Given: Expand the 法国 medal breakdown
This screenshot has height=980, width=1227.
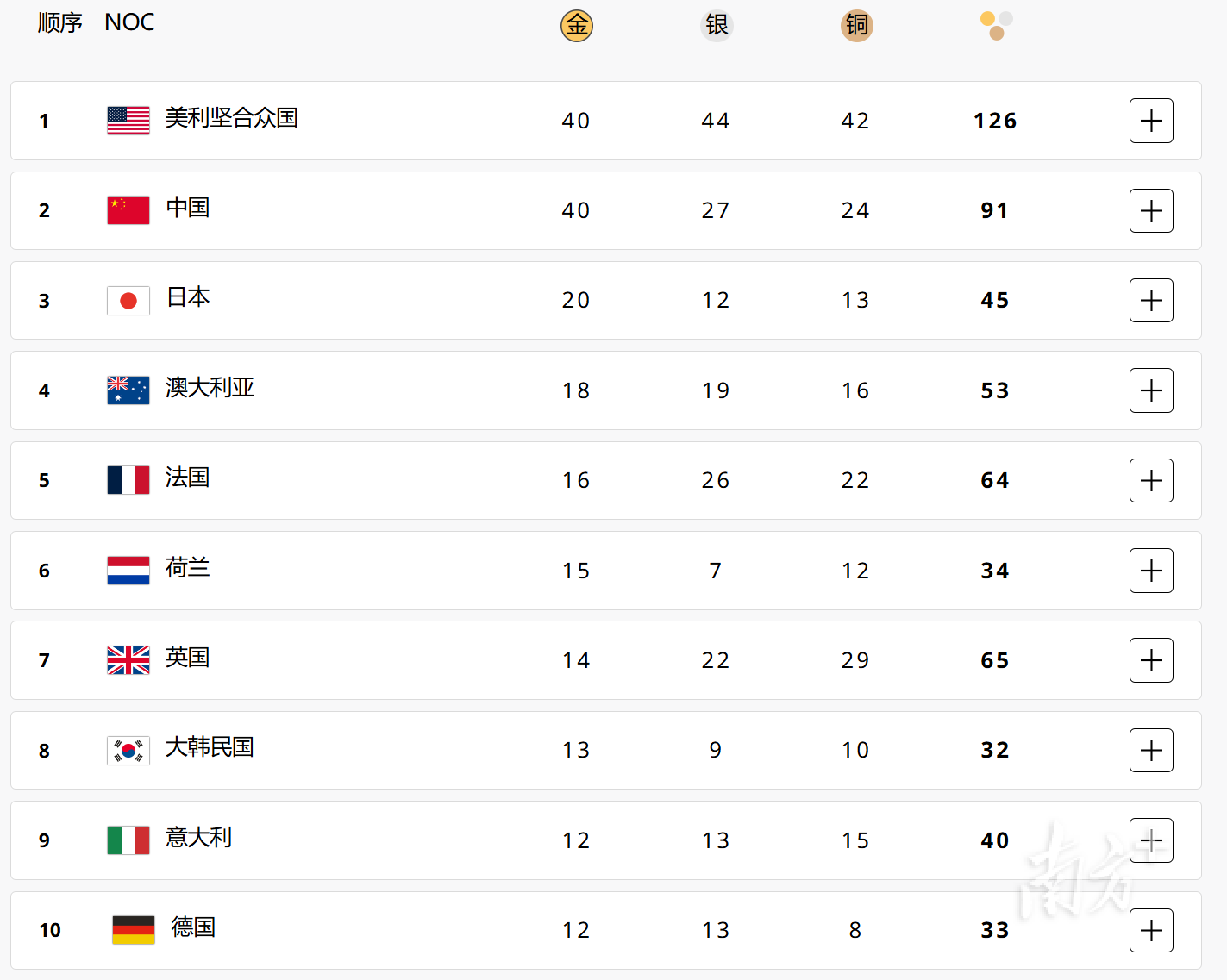Looking at the screenshot, I should click(x=1151, y=481).
